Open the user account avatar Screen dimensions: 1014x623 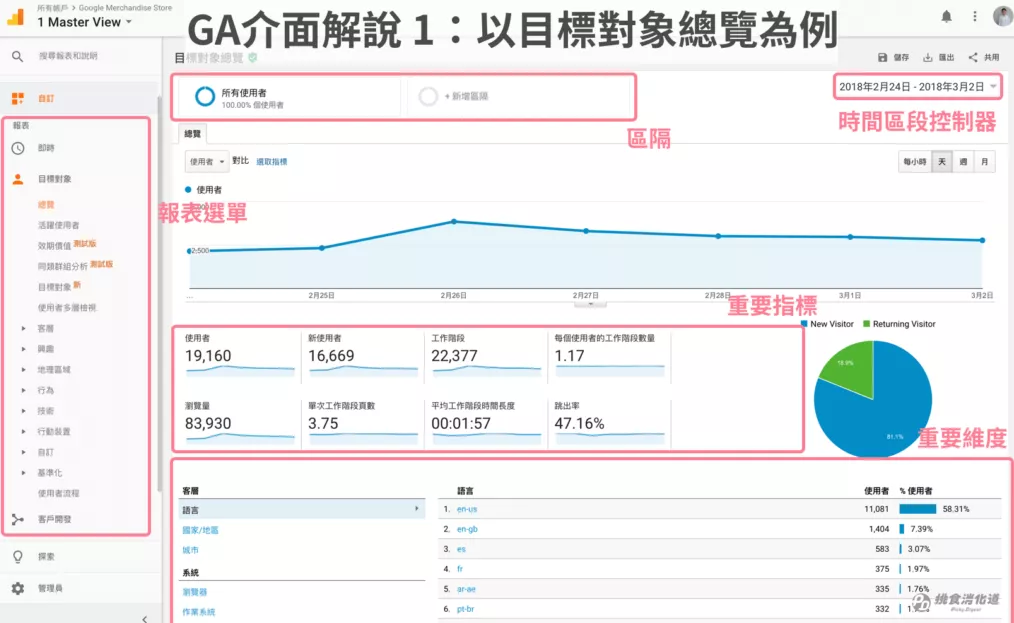pyautogui.click(x=1003, y=16)
